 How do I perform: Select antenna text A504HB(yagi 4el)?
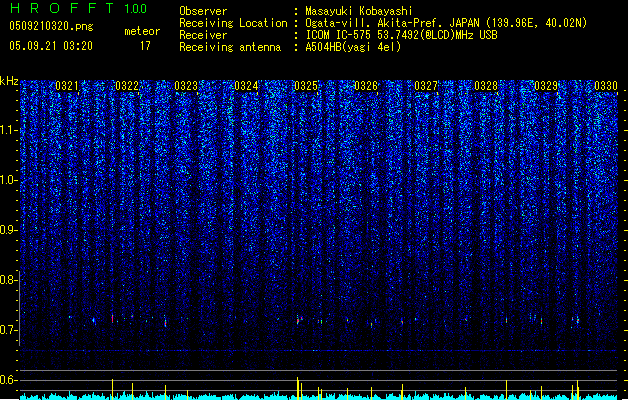[x=353, y=47]
